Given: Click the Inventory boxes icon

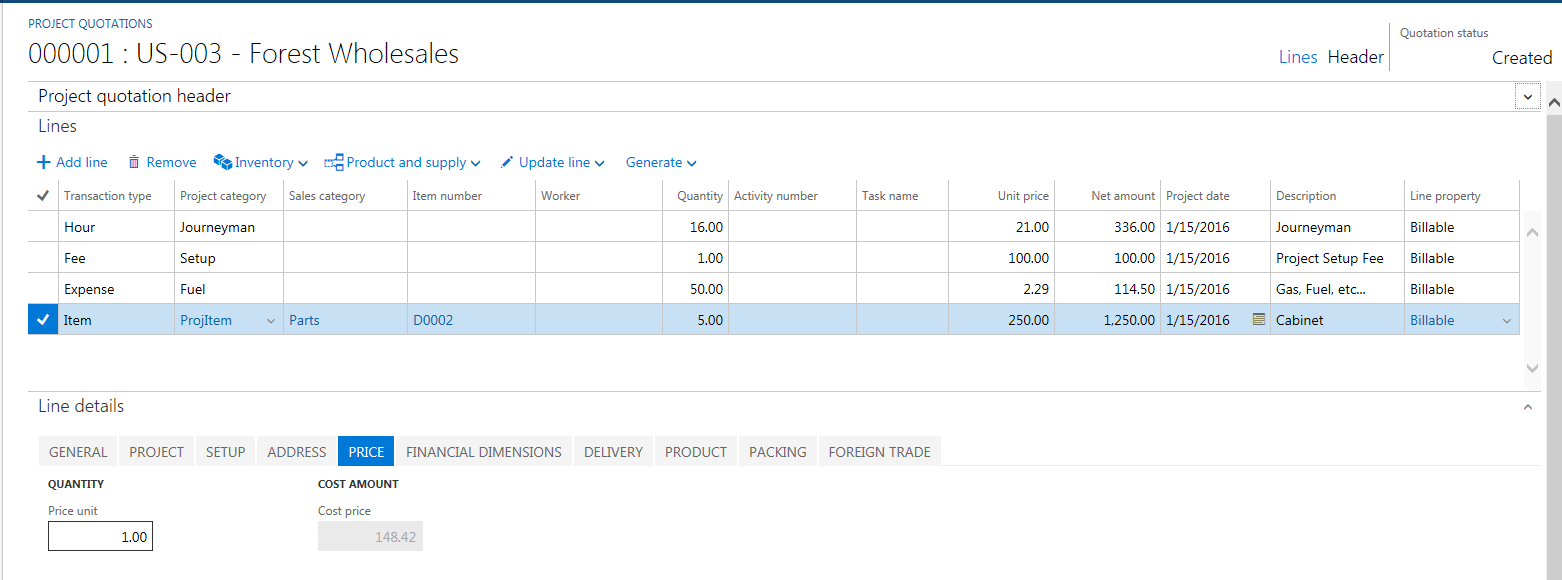Looking at the screenshot, I should click(x=222, y=162).
